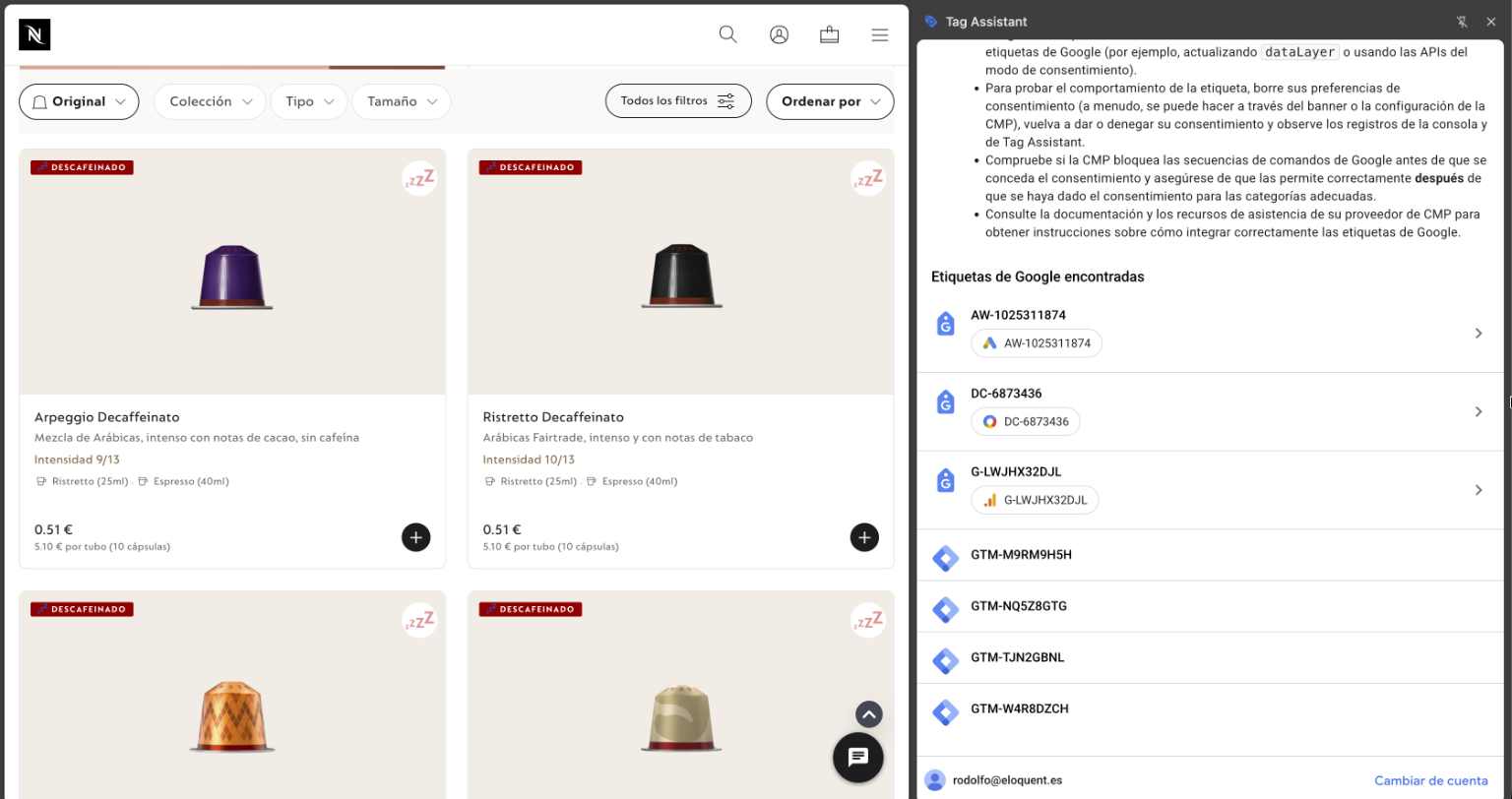Viewport: 1512px width, 799px height.
Task: Click GTM-M9RM9H5H container row text
Action: (x=1021, y=555)
